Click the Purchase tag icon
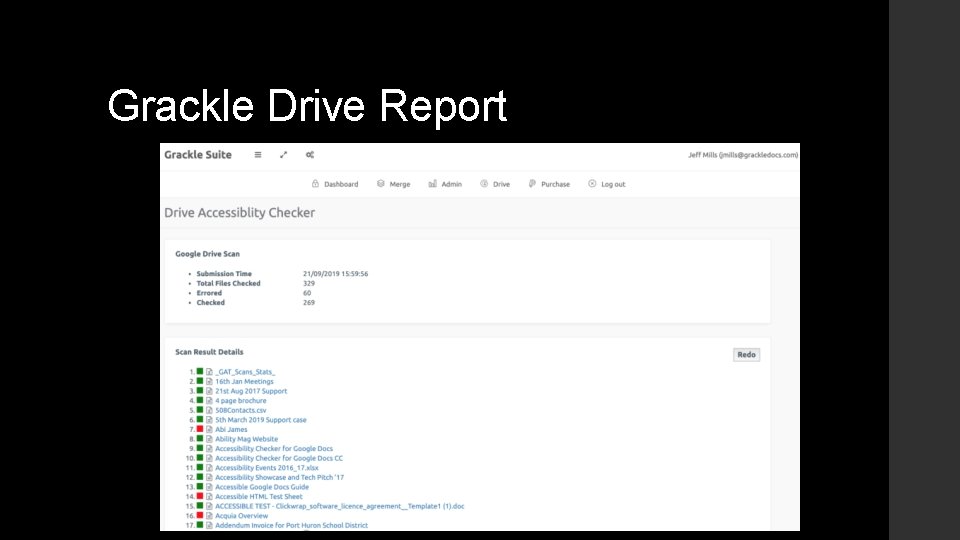Viewport: 960px width, 540px height. pyautogui.click(x=532, y=184)
